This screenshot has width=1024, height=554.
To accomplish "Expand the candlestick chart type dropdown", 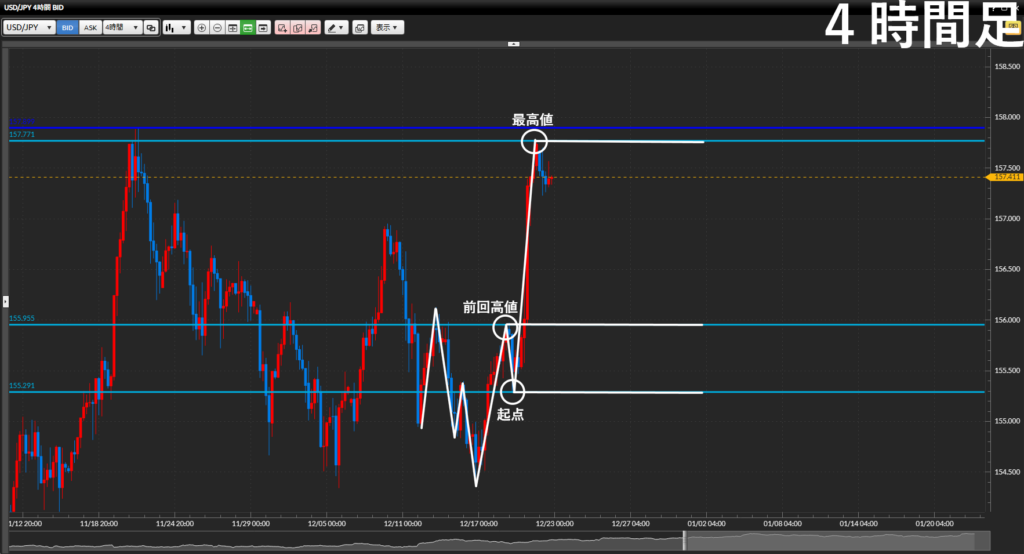I will click(x=176, y=28).
